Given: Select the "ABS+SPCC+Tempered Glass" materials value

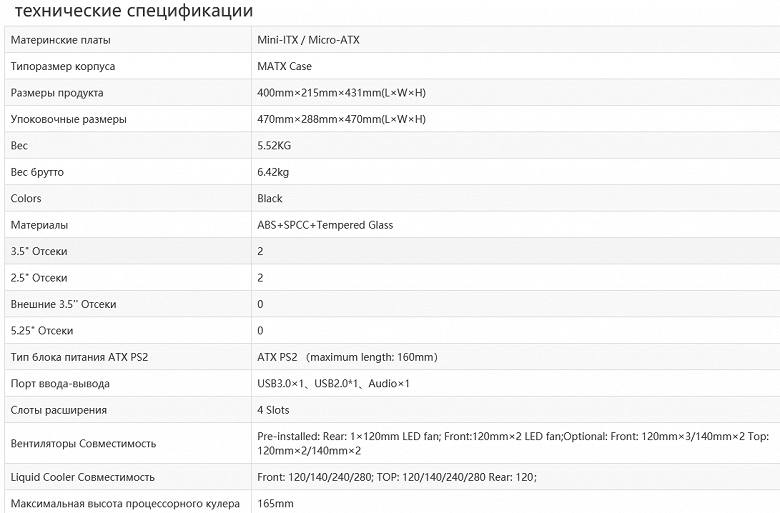Looking at the screenshot, I should tap(325, 225).
